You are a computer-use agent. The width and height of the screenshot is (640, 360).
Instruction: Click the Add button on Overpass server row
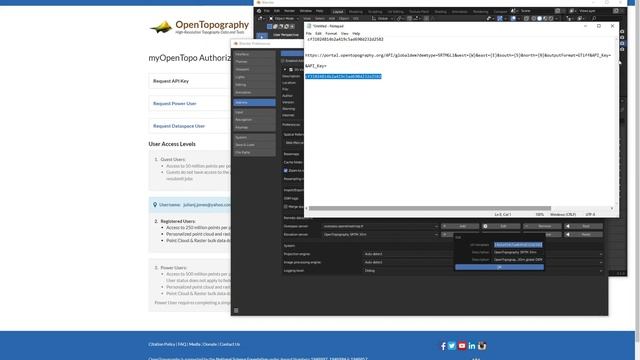pyautogui.click(x=460, y=226)
